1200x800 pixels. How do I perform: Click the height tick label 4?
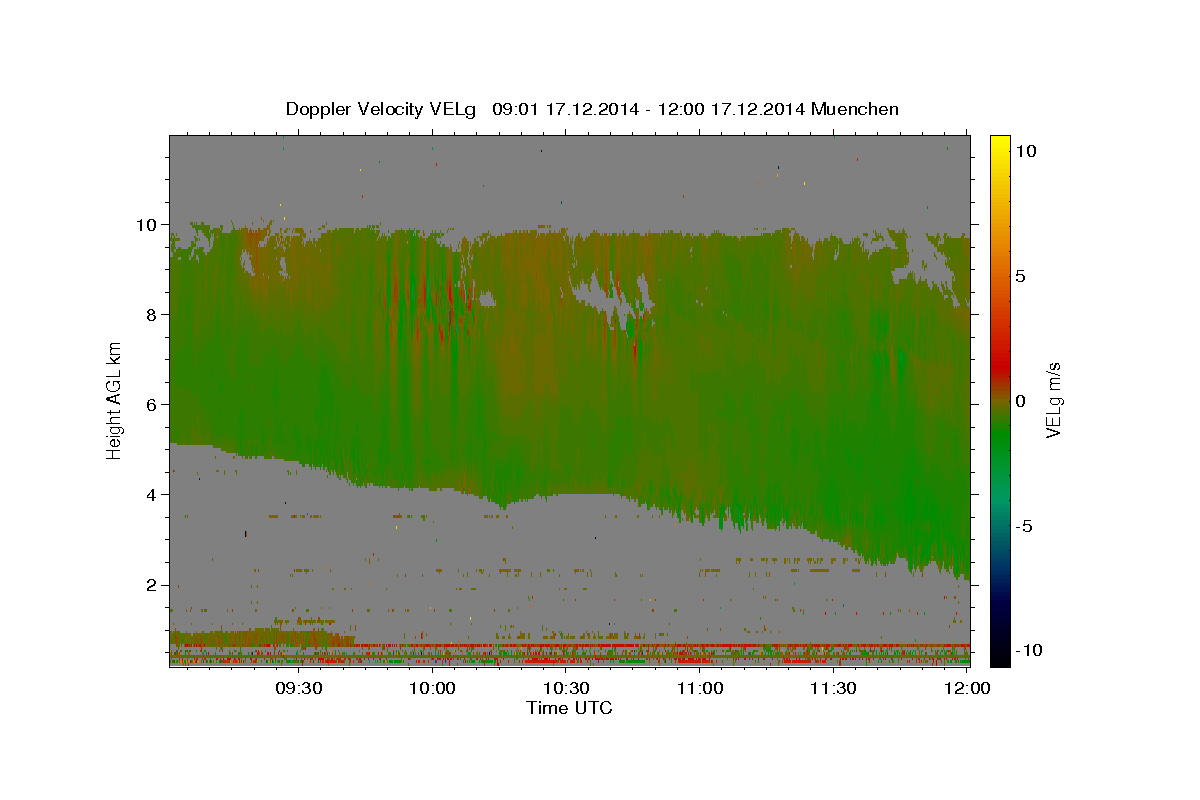coord(154,494)
